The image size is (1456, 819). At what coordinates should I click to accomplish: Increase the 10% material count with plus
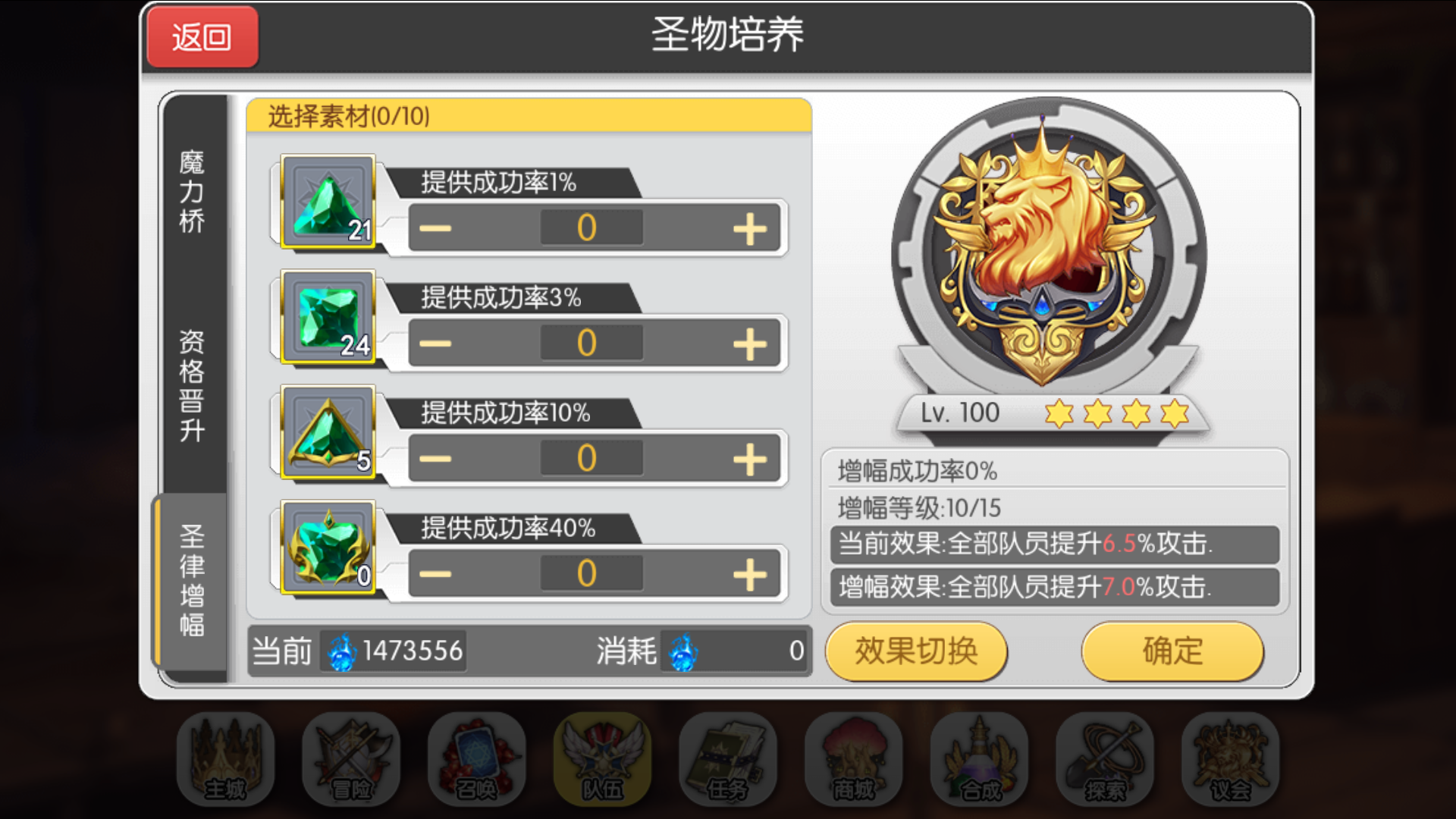click(749, 459)
